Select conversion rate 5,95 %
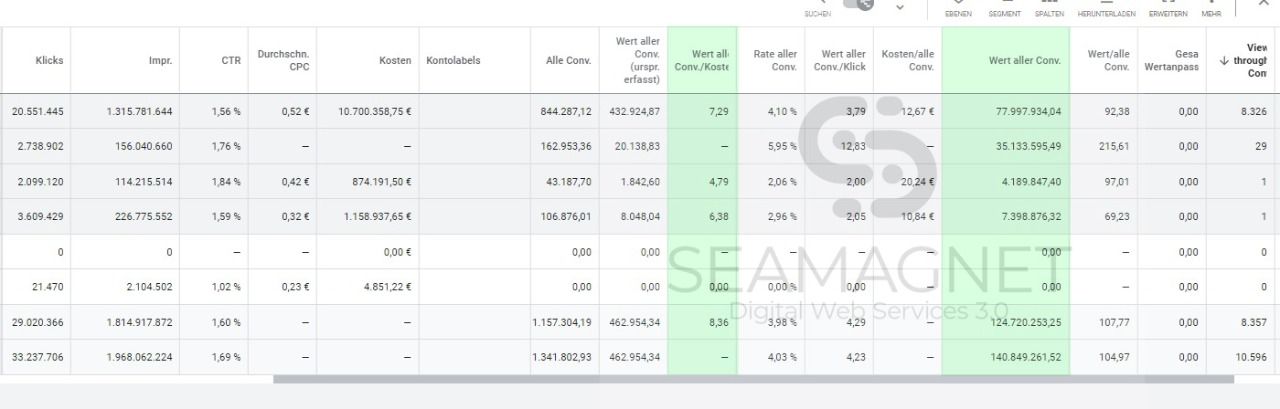This screenshot has width=1280, height=409. click(782, 146)
